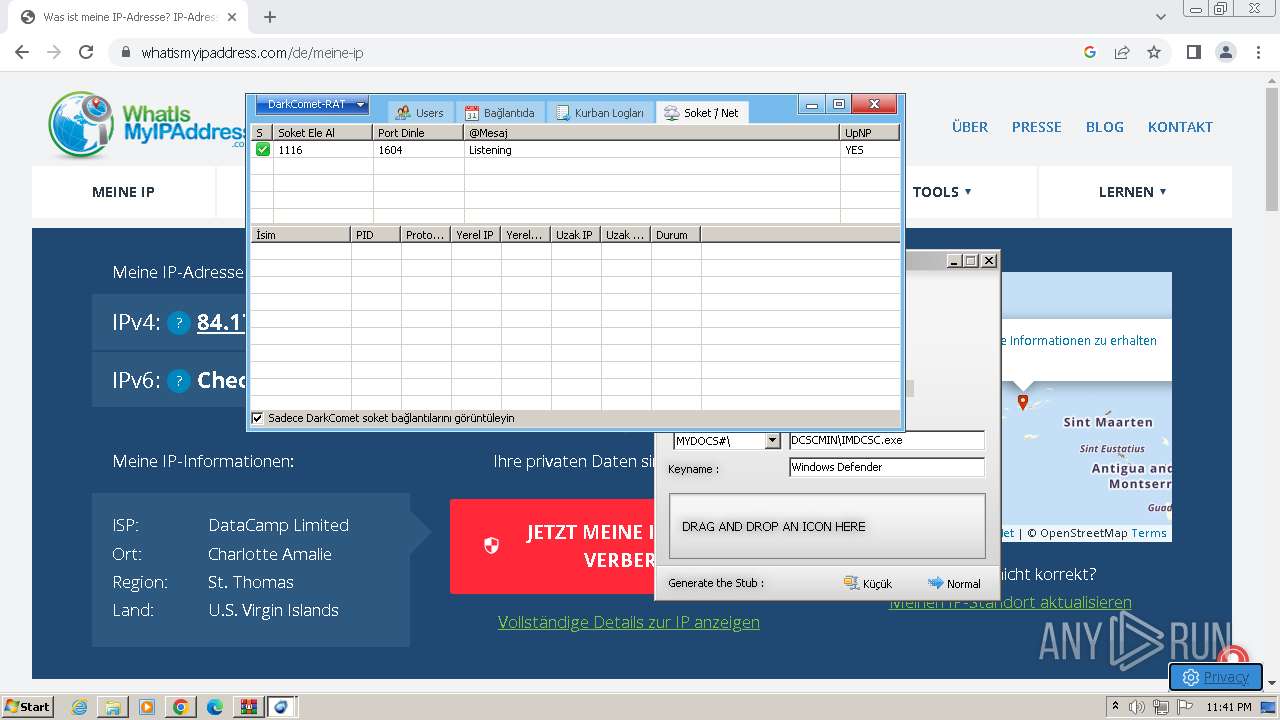1280x720 pixels.
Task: Click the green check icon in row 1116
Action: (x=262, y=149)
